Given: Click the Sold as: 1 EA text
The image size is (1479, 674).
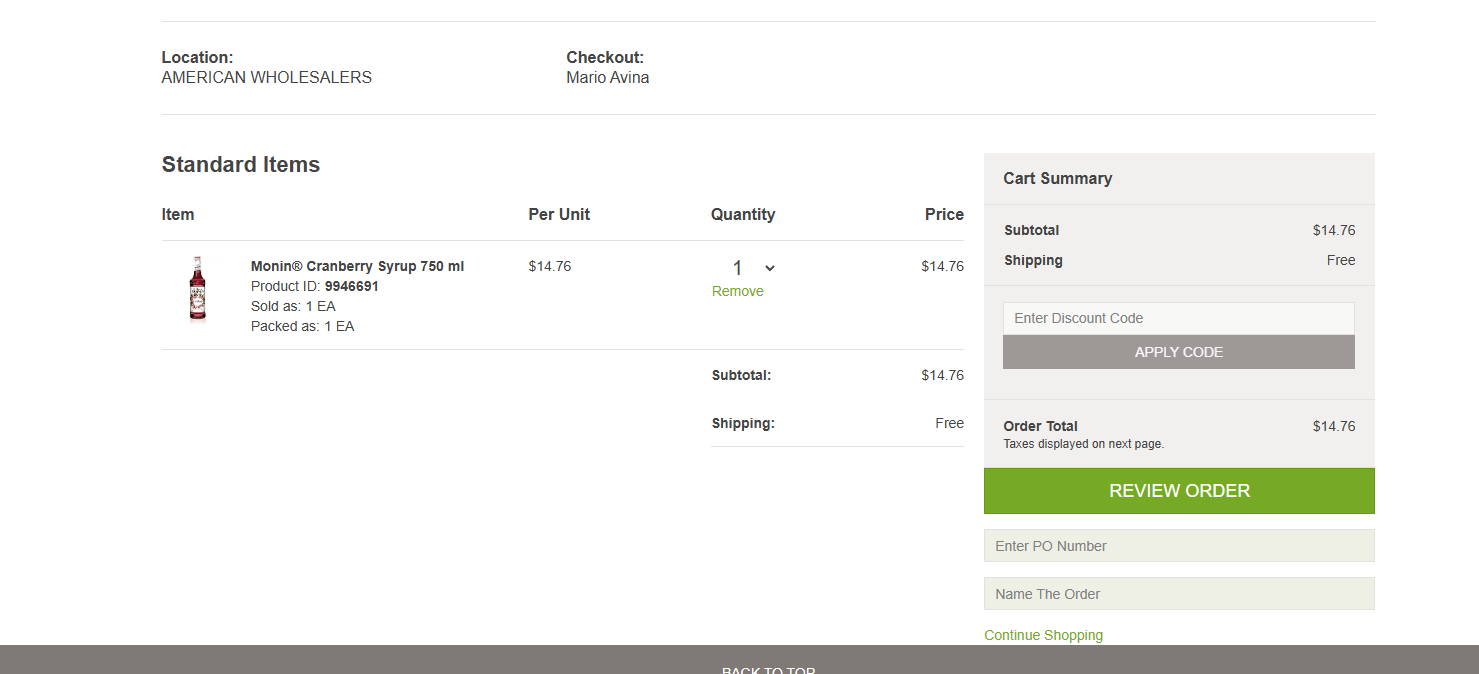Looking at the screenshot, I should coord(293,306).
